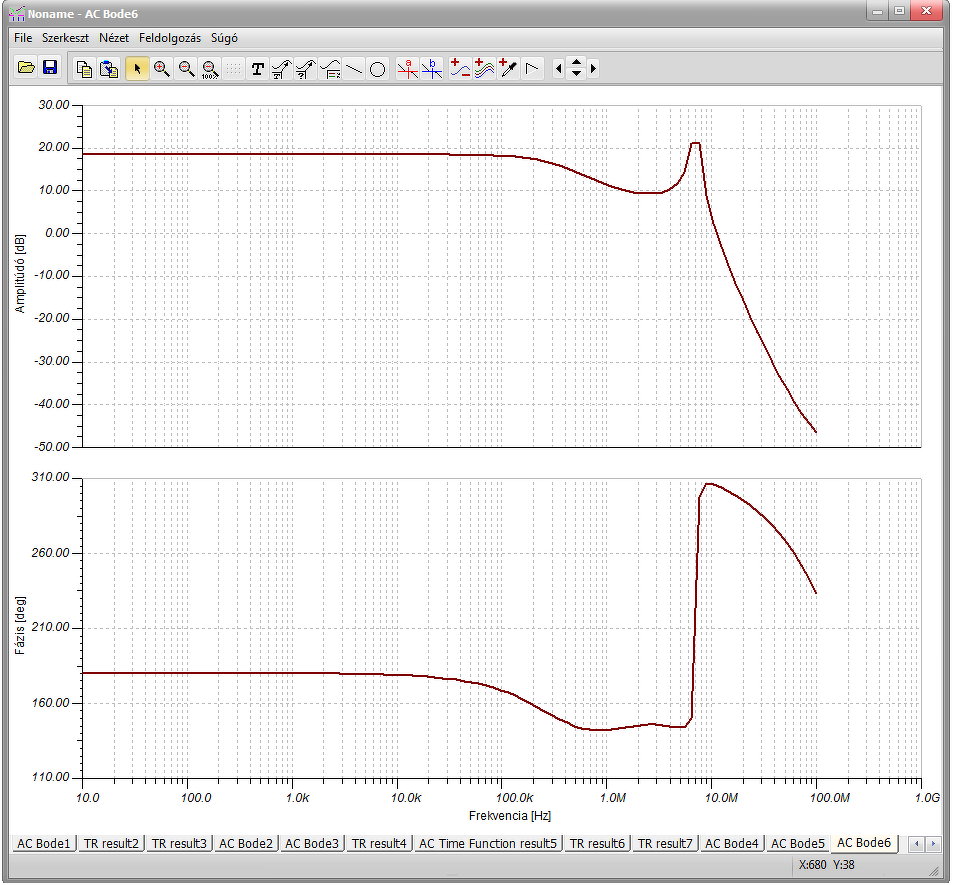The image size is (955, 885).
Task: Click the Frekvencia [Hz] axis label
Action: coord(510,816)
